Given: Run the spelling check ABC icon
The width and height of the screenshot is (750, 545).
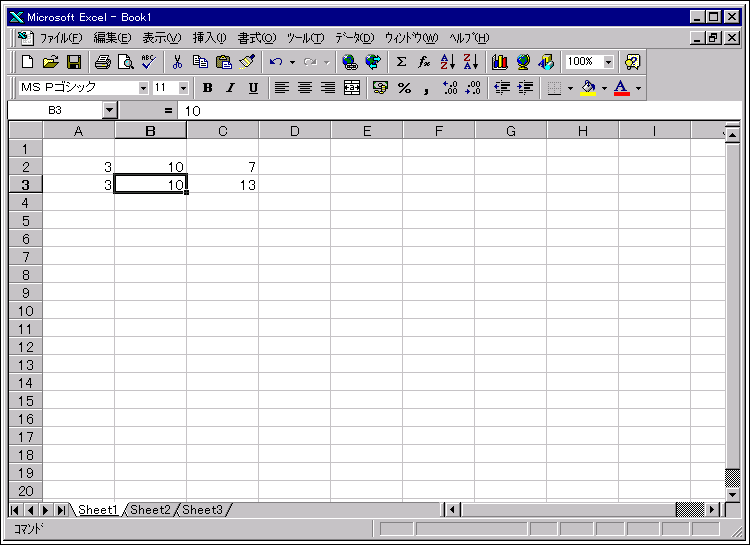Looking at the screenshot, I should tap(149, 62).
